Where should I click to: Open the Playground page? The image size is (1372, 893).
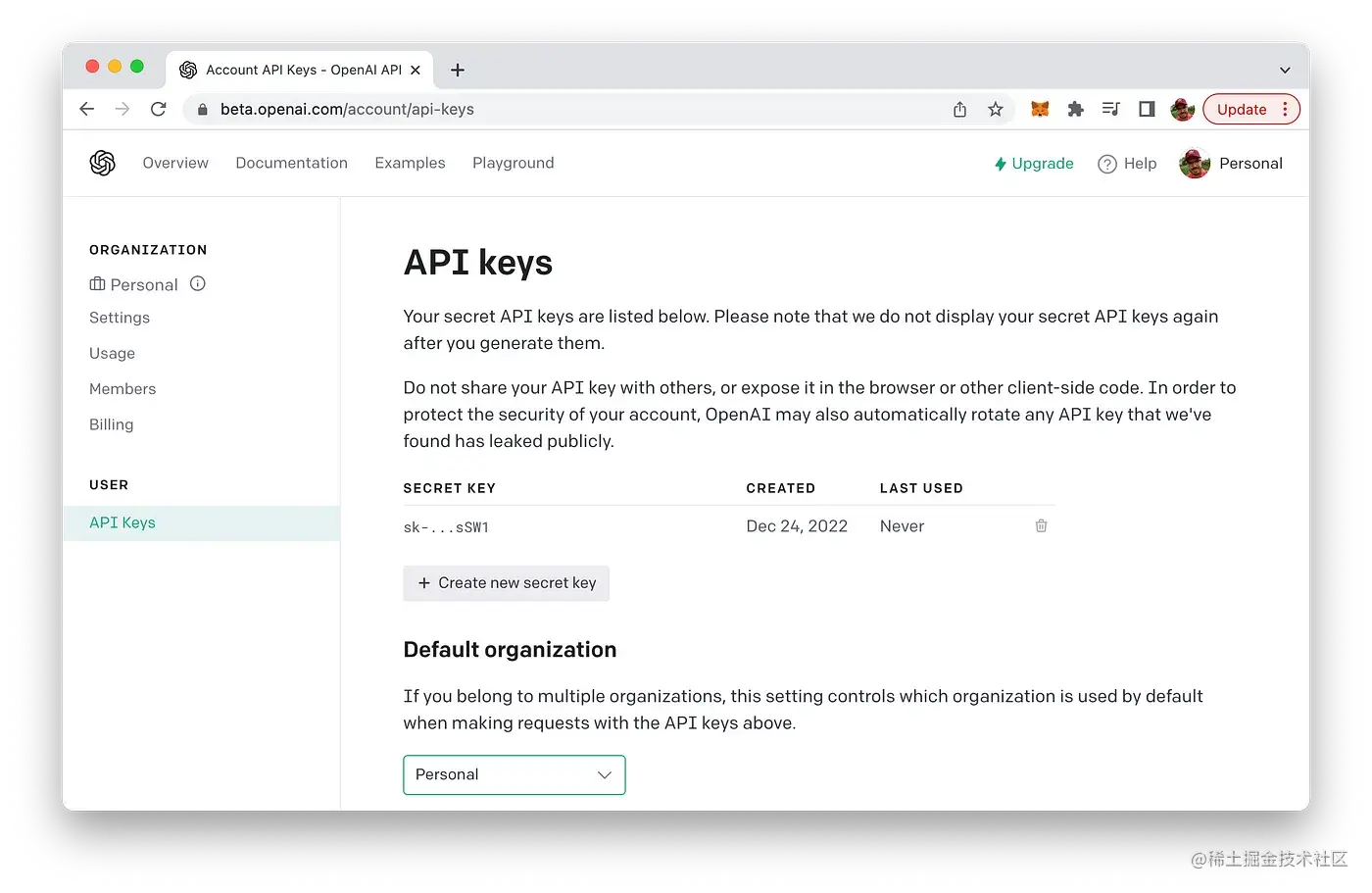click(514, 163)
